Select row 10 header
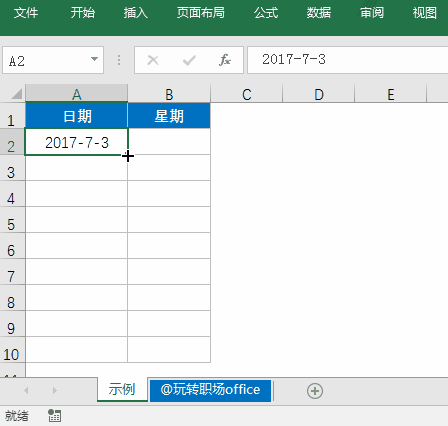Image resolution: width=448 pixels, height=426 pixels. [x=12, y=350]
